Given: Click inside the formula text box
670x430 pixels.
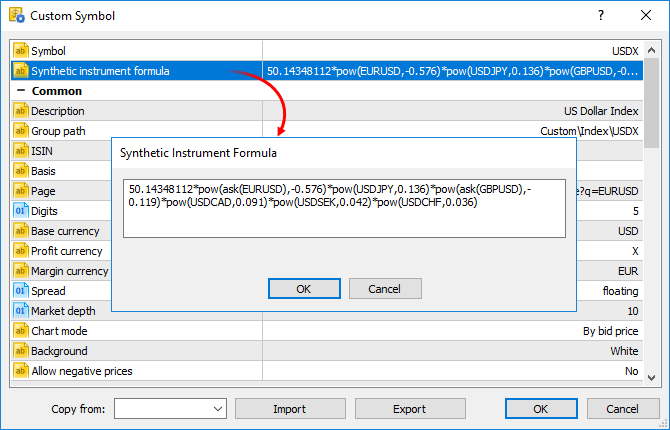Looking at the screenshot, I should (344, 209).
